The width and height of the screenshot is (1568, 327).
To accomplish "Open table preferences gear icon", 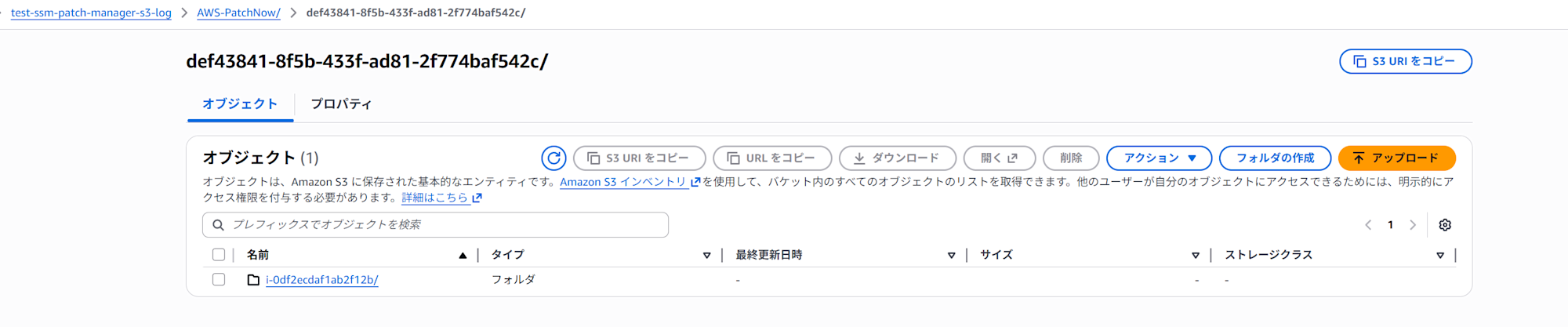I will (1445, 225).
